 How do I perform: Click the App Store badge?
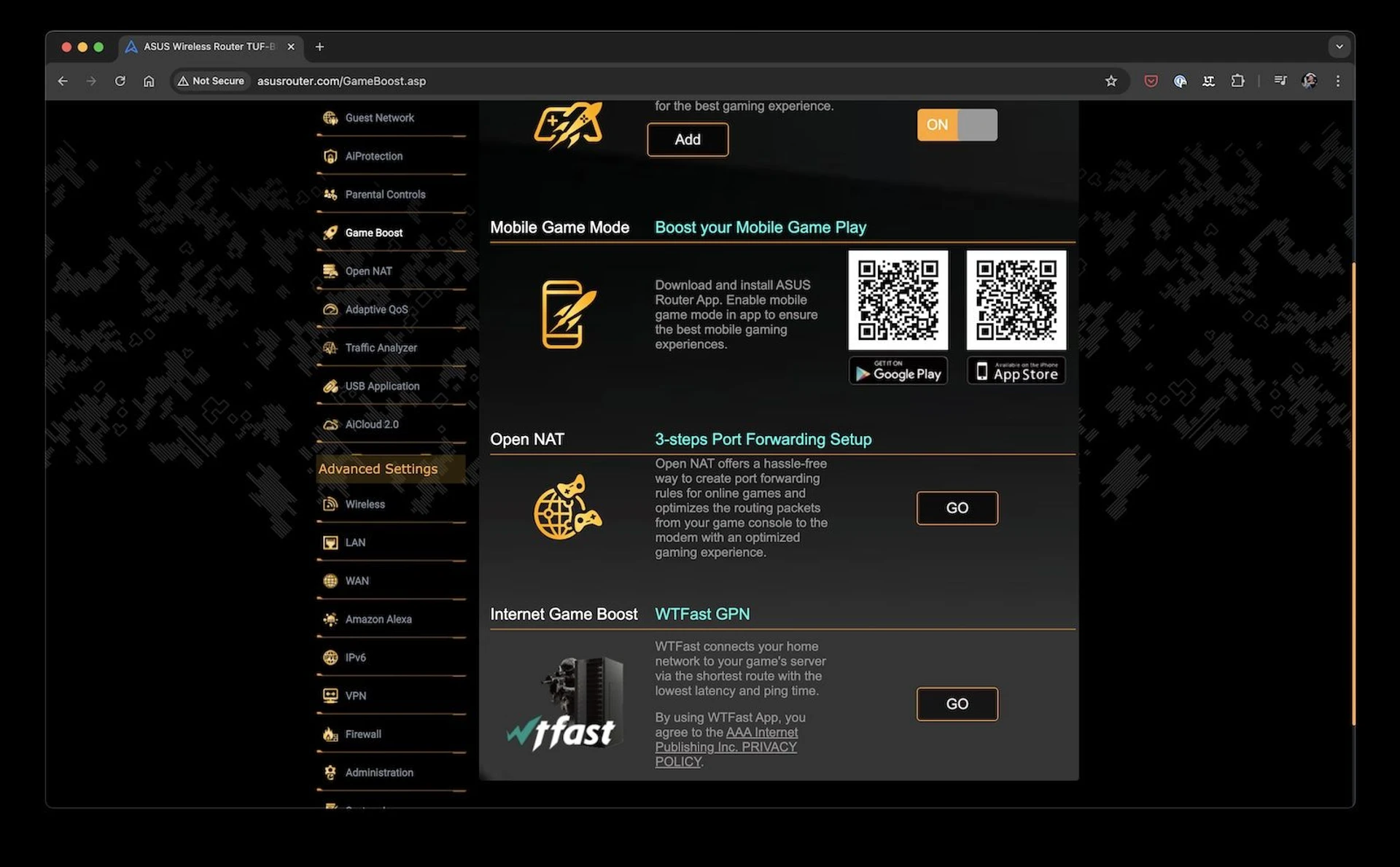tap(1016, 371)
